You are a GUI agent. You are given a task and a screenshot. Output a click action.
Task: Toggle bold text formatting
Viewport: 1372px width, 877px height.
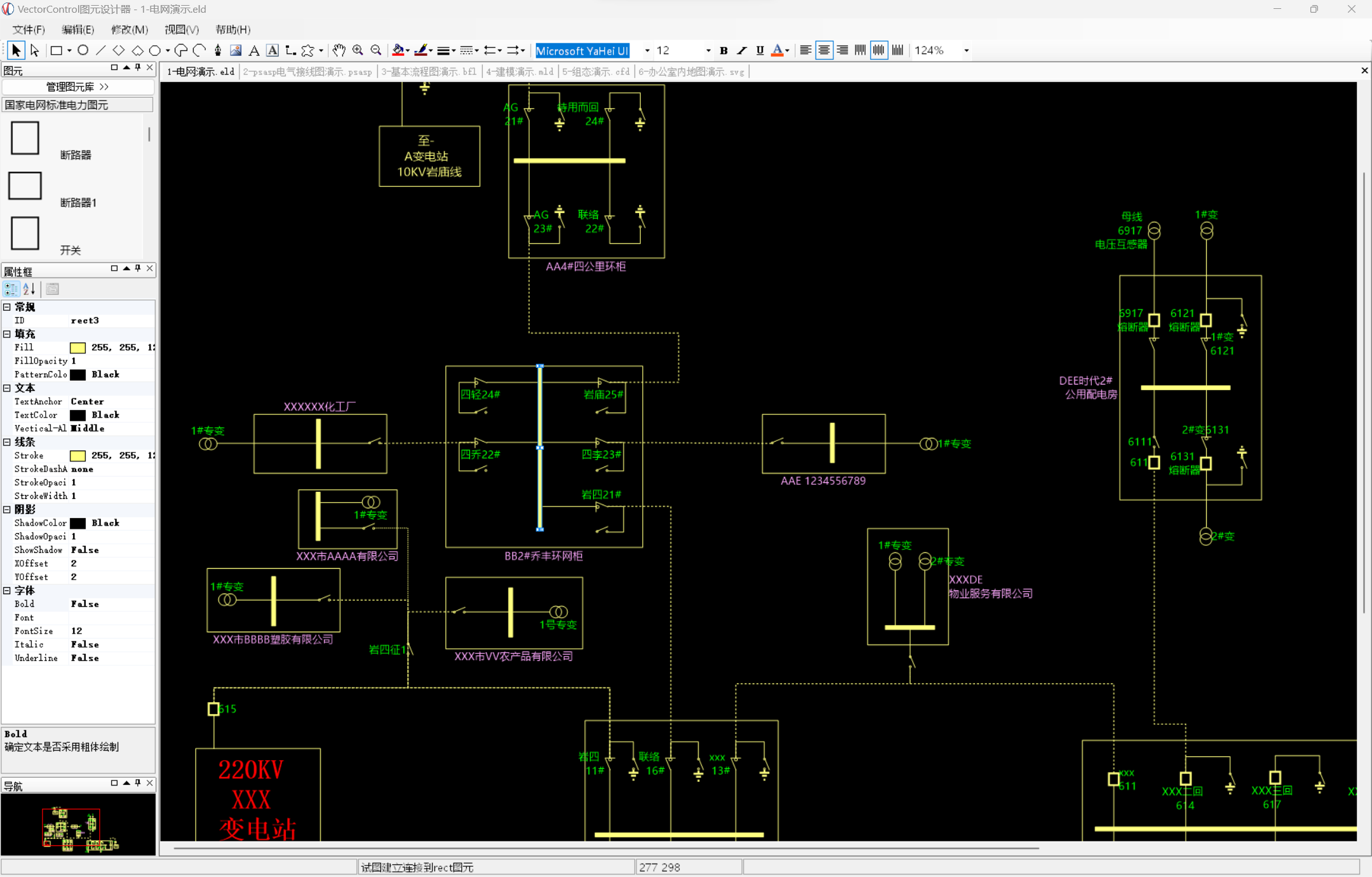click(x=723, y=50)
